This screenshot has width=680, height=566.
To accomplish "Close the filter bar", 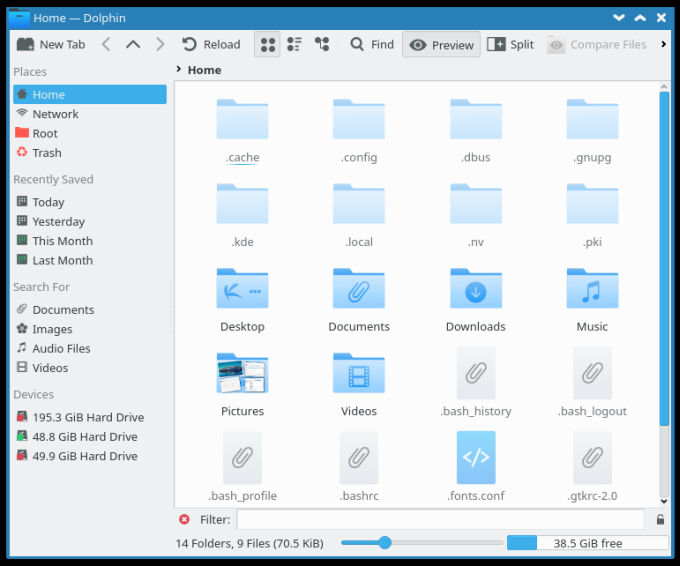I will 184,519.
